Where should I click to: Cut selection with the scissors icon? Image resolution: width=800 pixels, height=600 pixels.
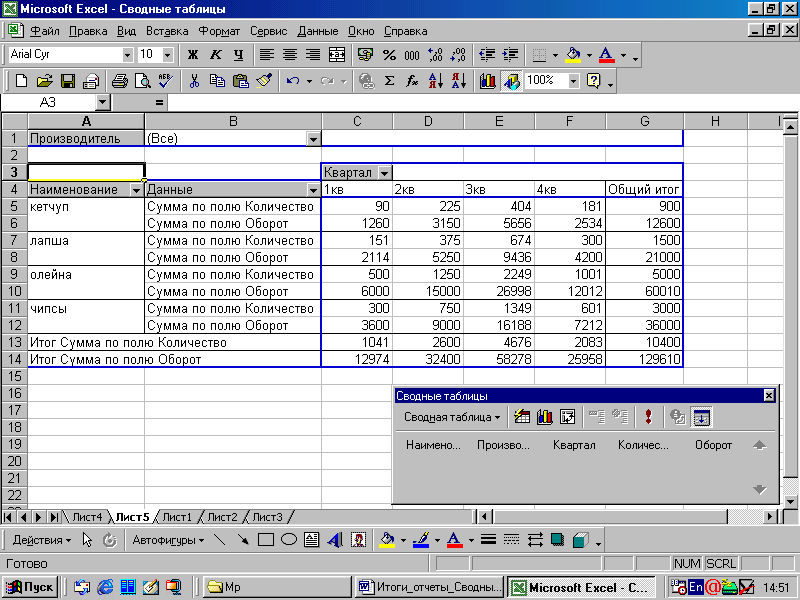pyautogui.click(x=194, y=81)
